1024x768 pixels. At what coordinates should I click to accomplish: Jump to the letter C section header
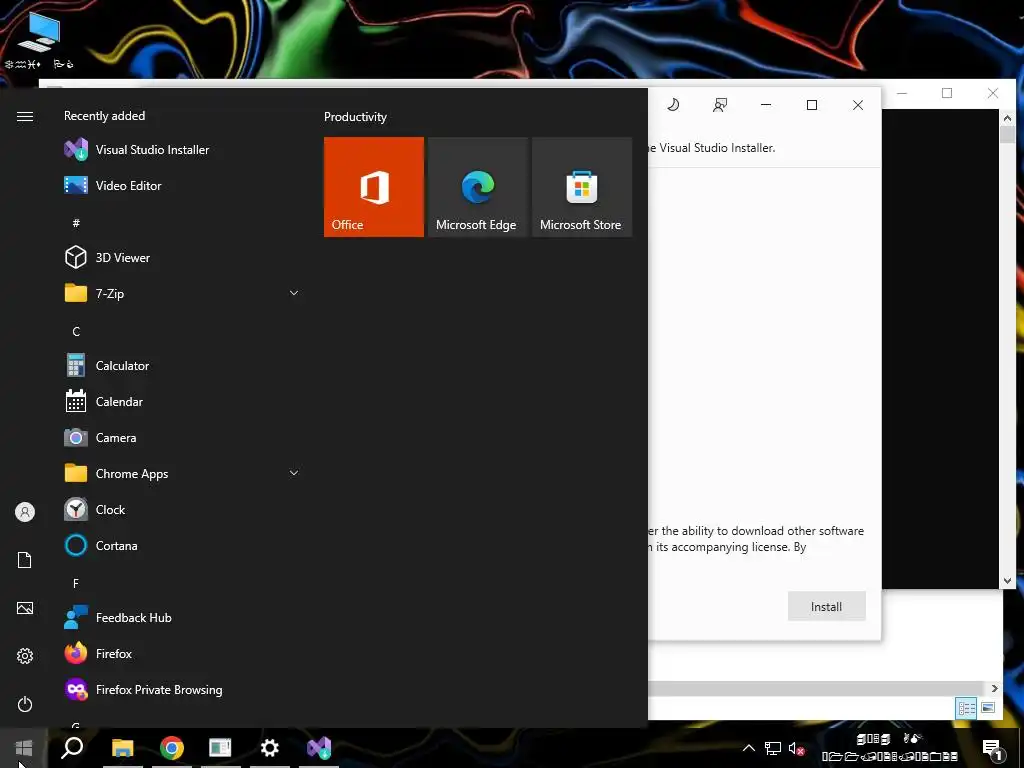pos(76,332)
